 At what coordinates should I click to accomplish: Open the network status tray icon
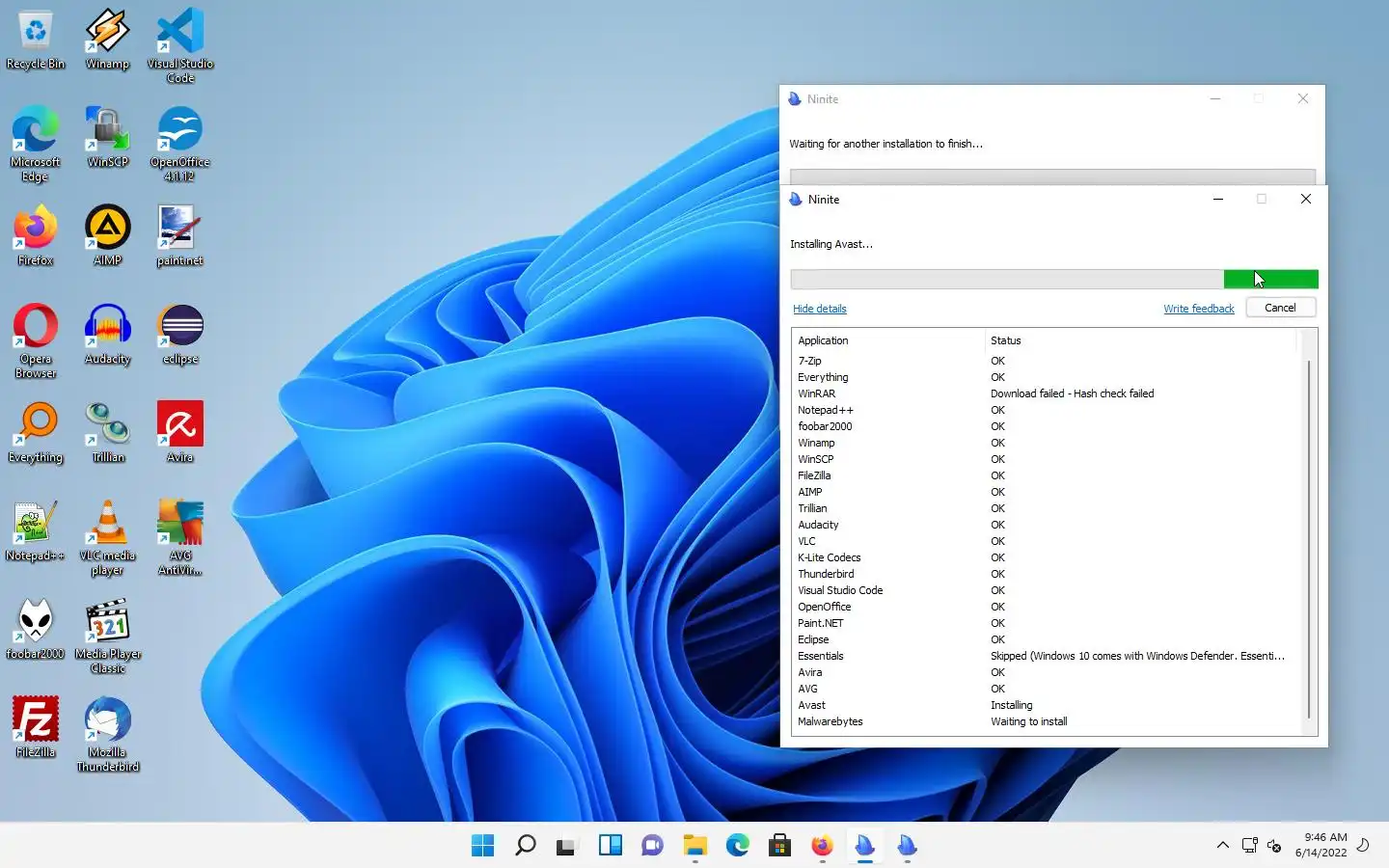[x=1249, y=846]
